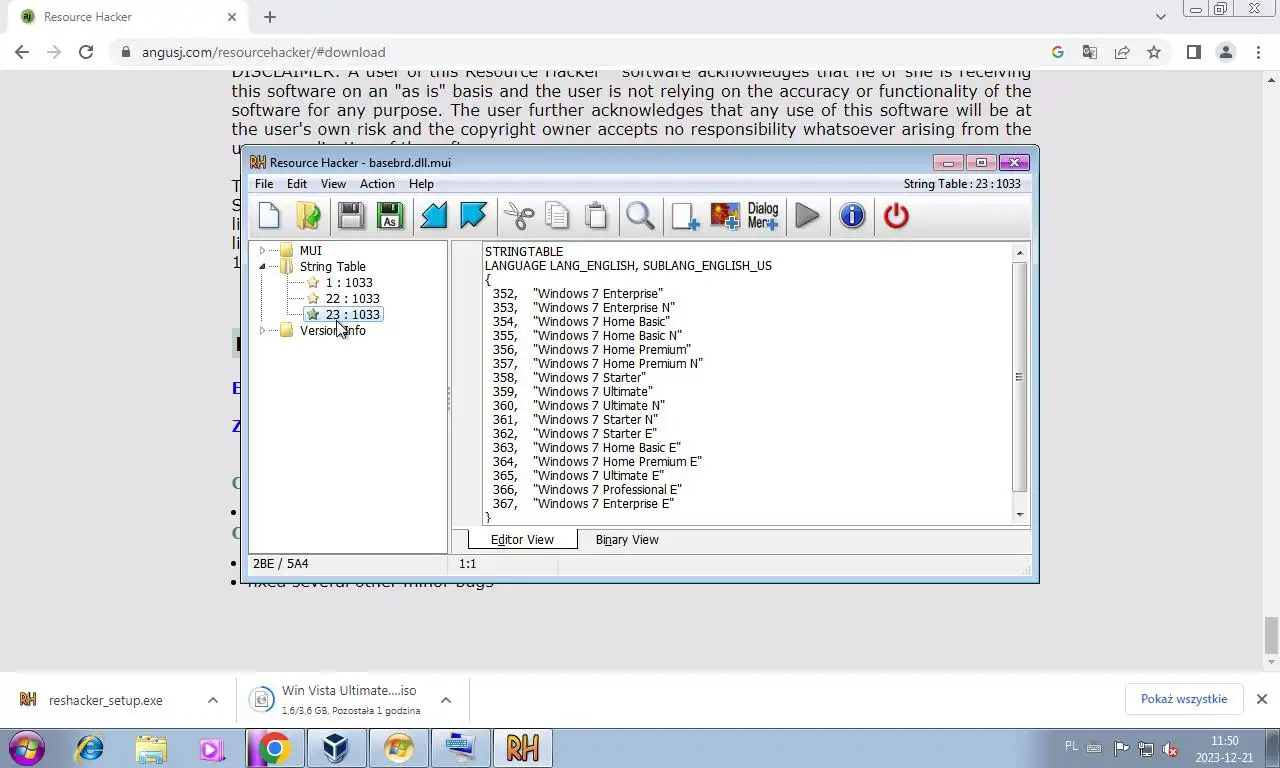
Task: Collapse the String Table tree node
Action: tap(262, 267)
